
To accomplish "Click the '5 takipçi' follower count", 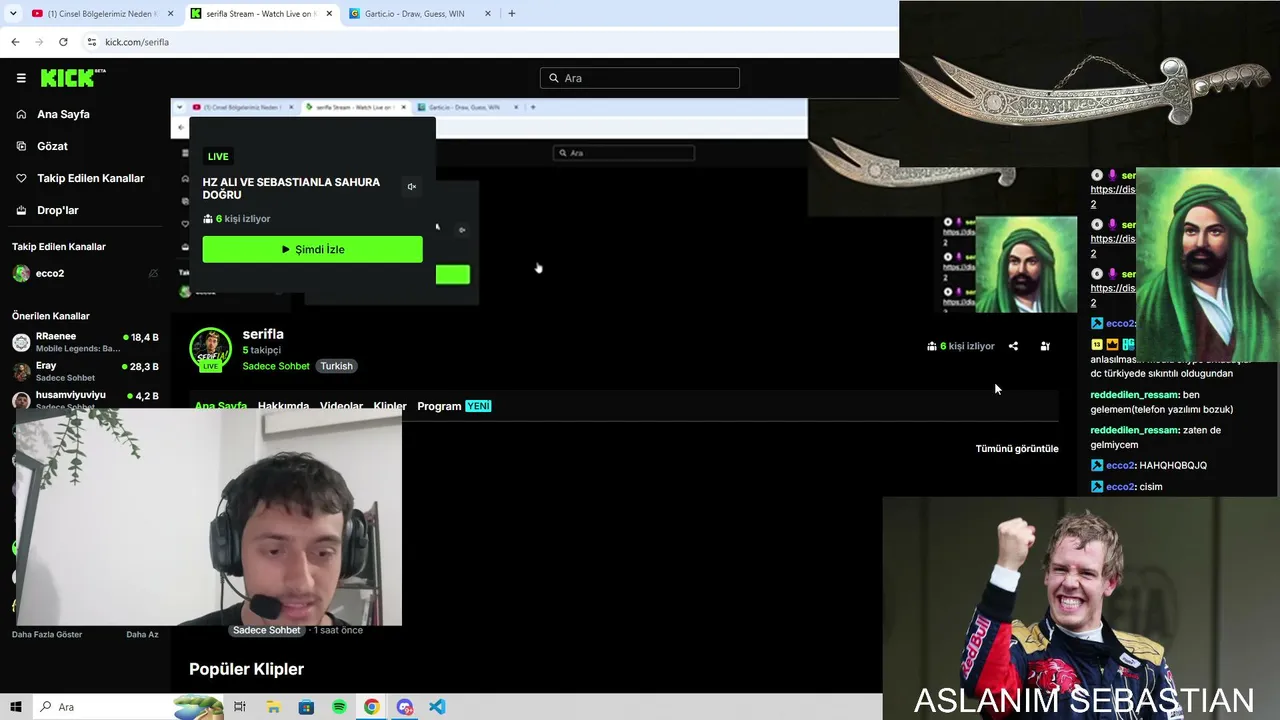I will [x=262, y=351].
